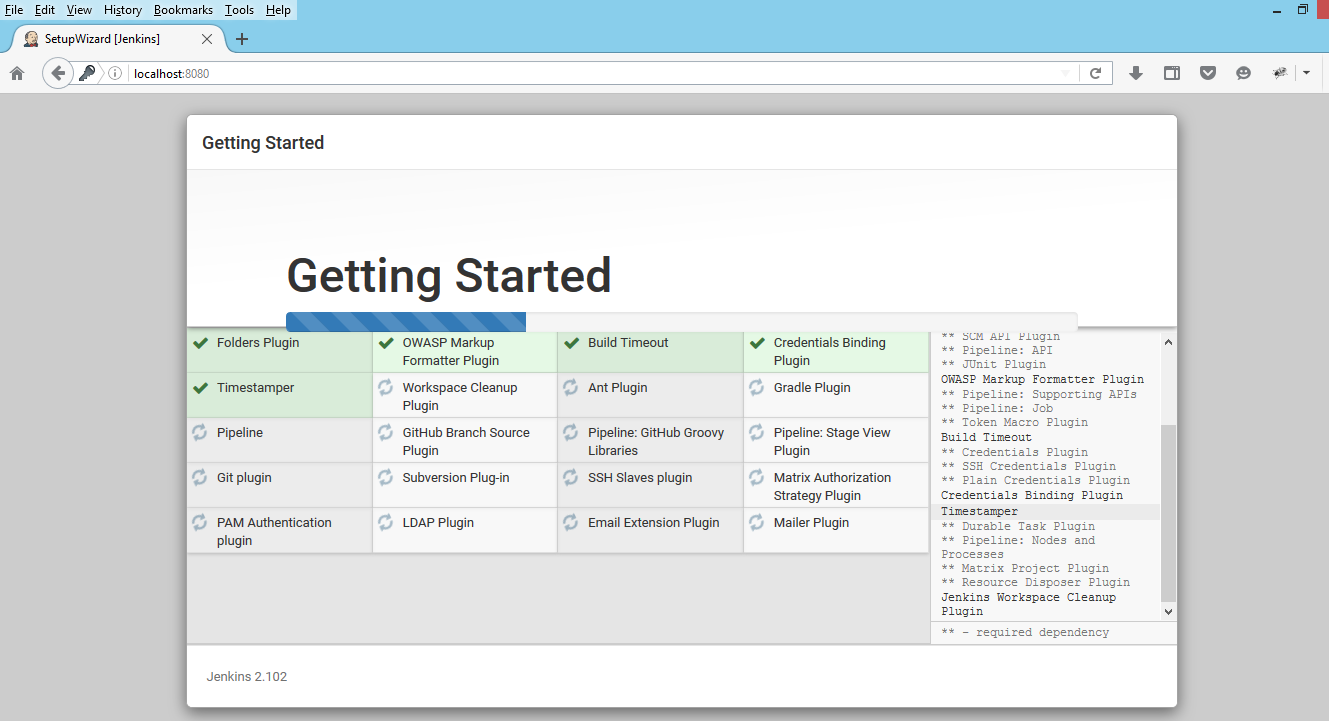Toggle the tab sidebar icon

click(1171, 72)
